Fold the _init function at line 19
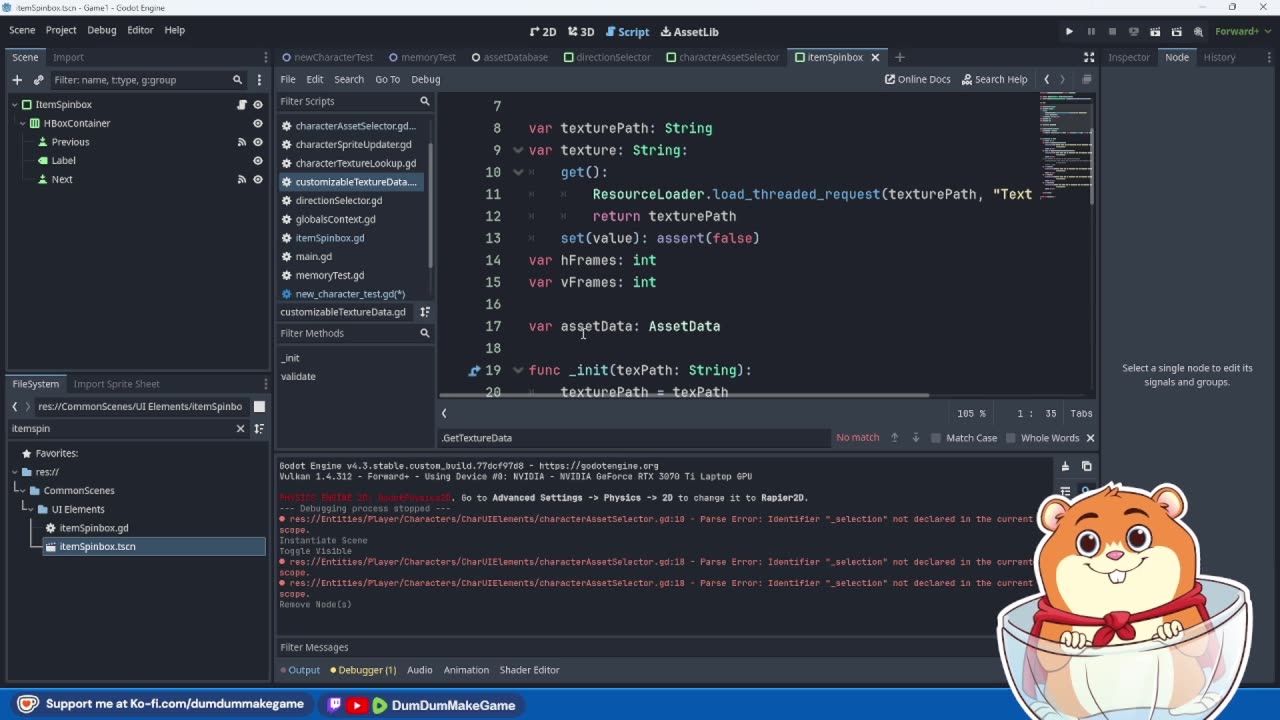Screen dimensions: 1280x720 [518, 370]
